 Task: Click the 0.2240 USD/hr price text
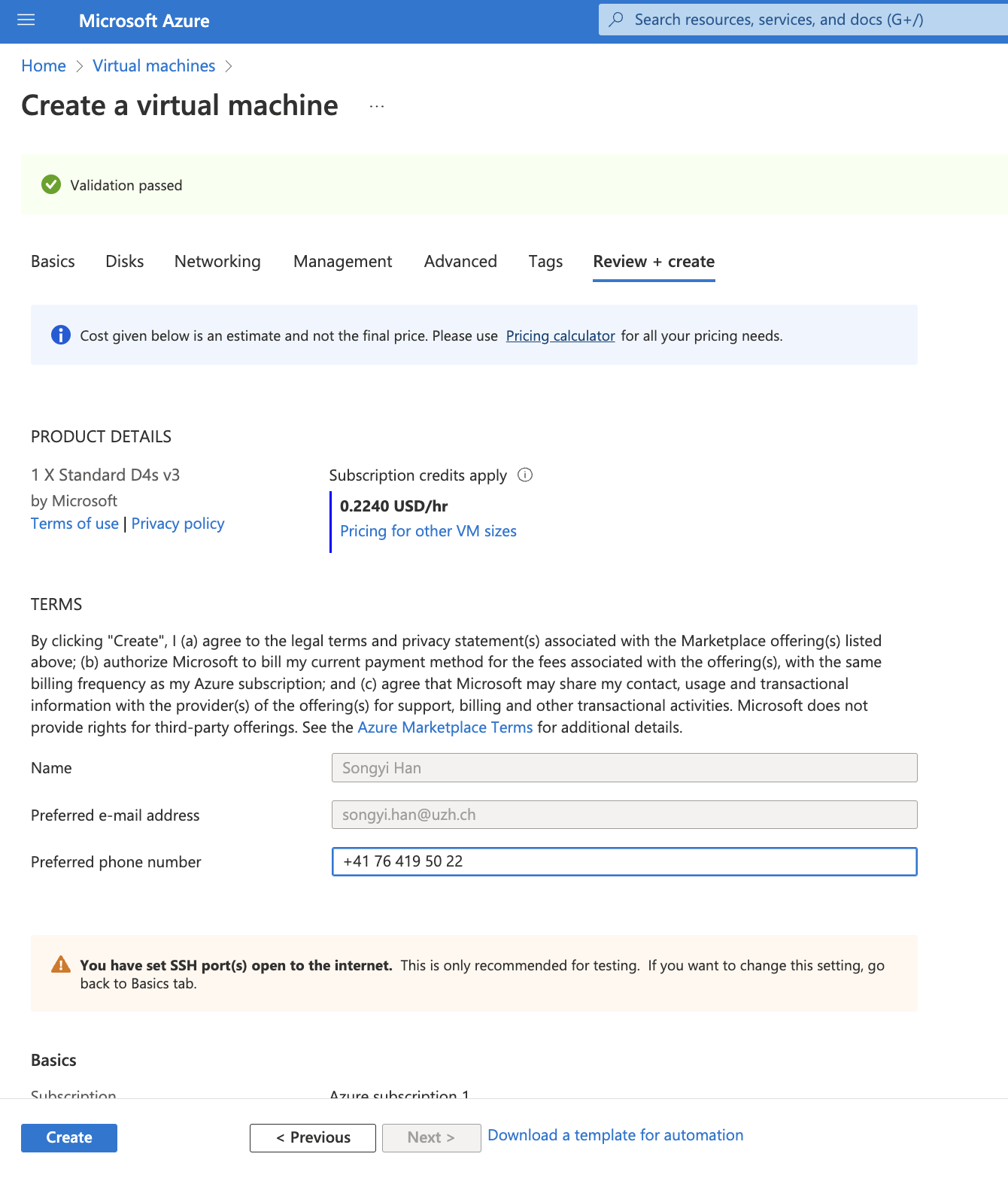(393, 506)
